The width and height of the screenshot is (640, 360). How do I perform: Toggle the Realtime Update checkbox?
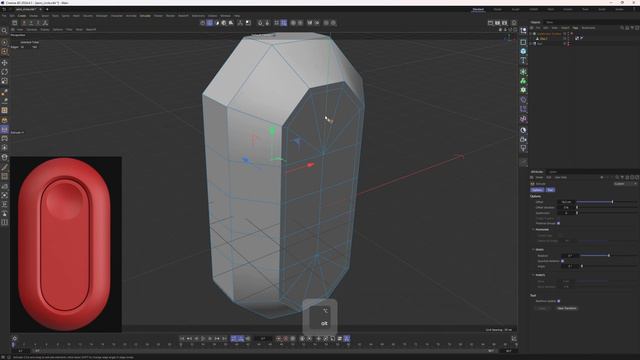(558, 301)
